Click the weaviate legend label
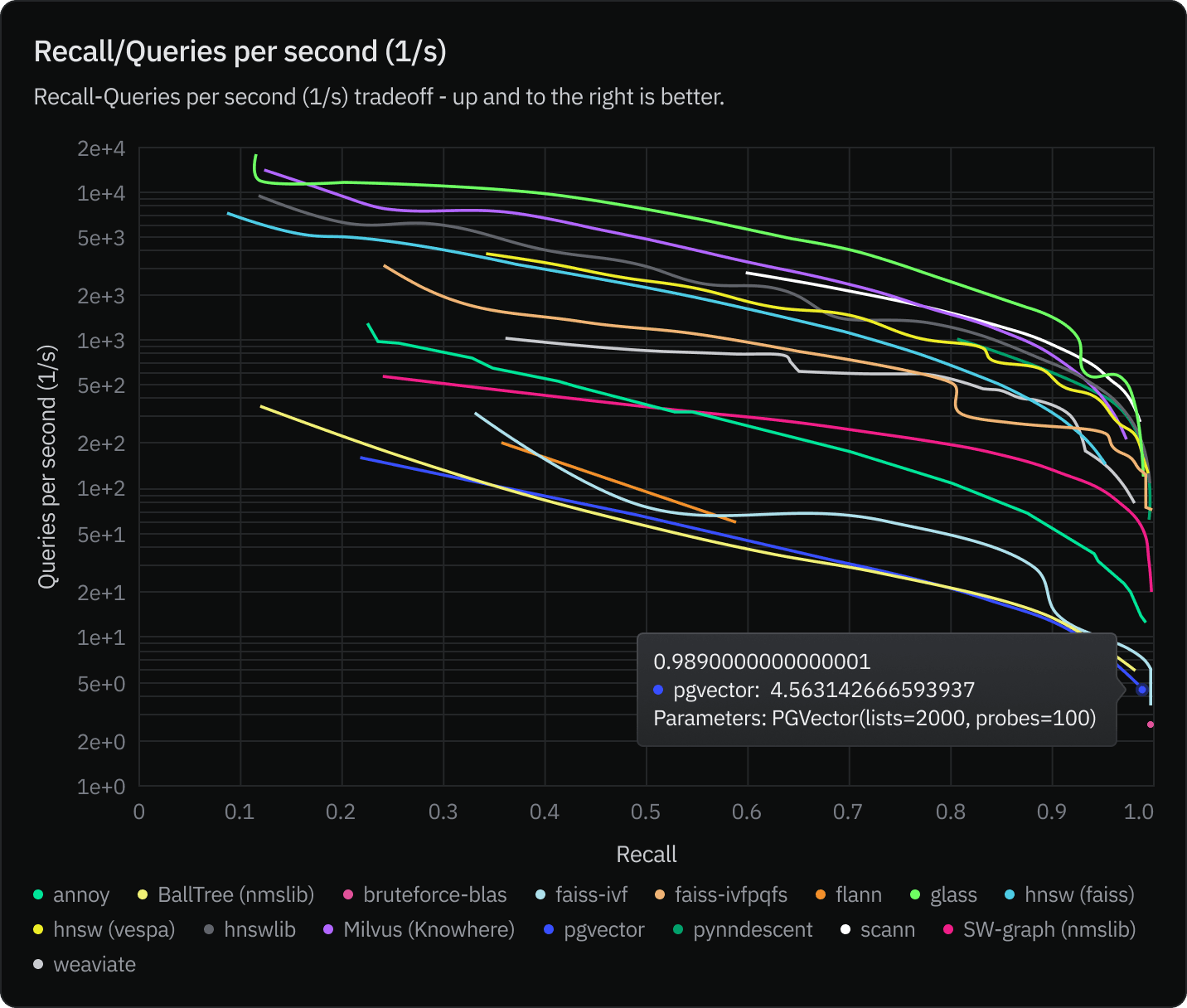1187x1008 pixels. 94,965
